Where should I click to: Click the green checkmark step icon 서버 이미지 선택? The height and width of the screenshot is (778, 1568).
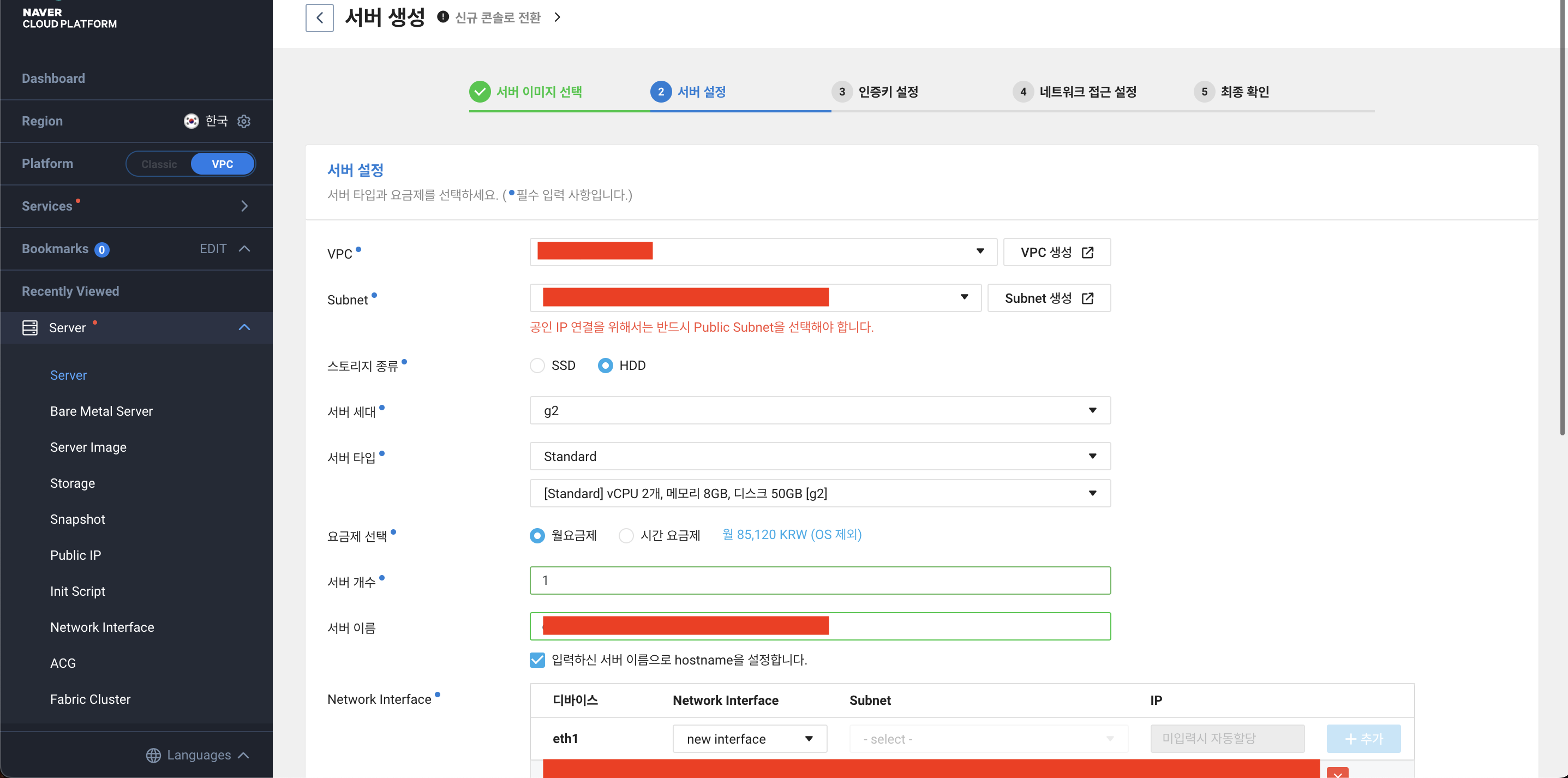[480, 92]
